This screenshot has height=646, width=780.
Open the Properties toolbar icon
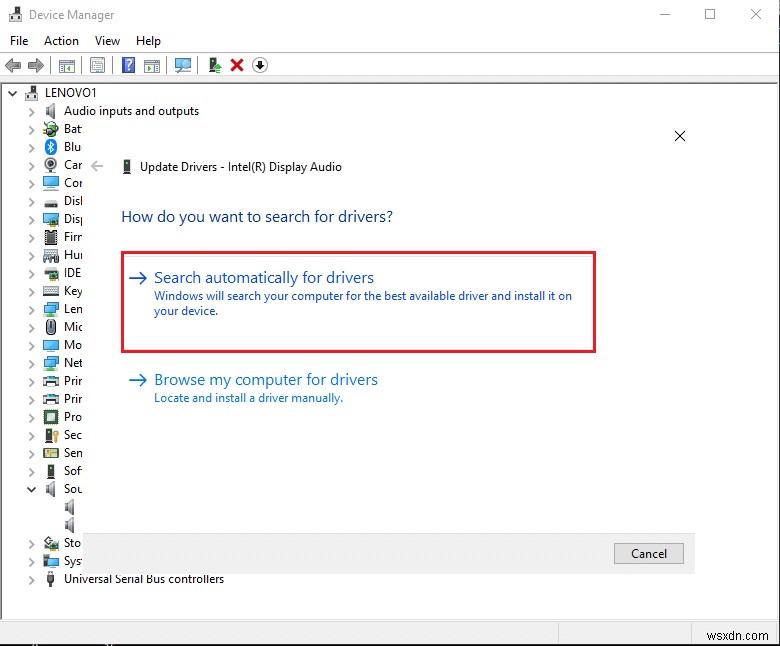click(98, 65)
